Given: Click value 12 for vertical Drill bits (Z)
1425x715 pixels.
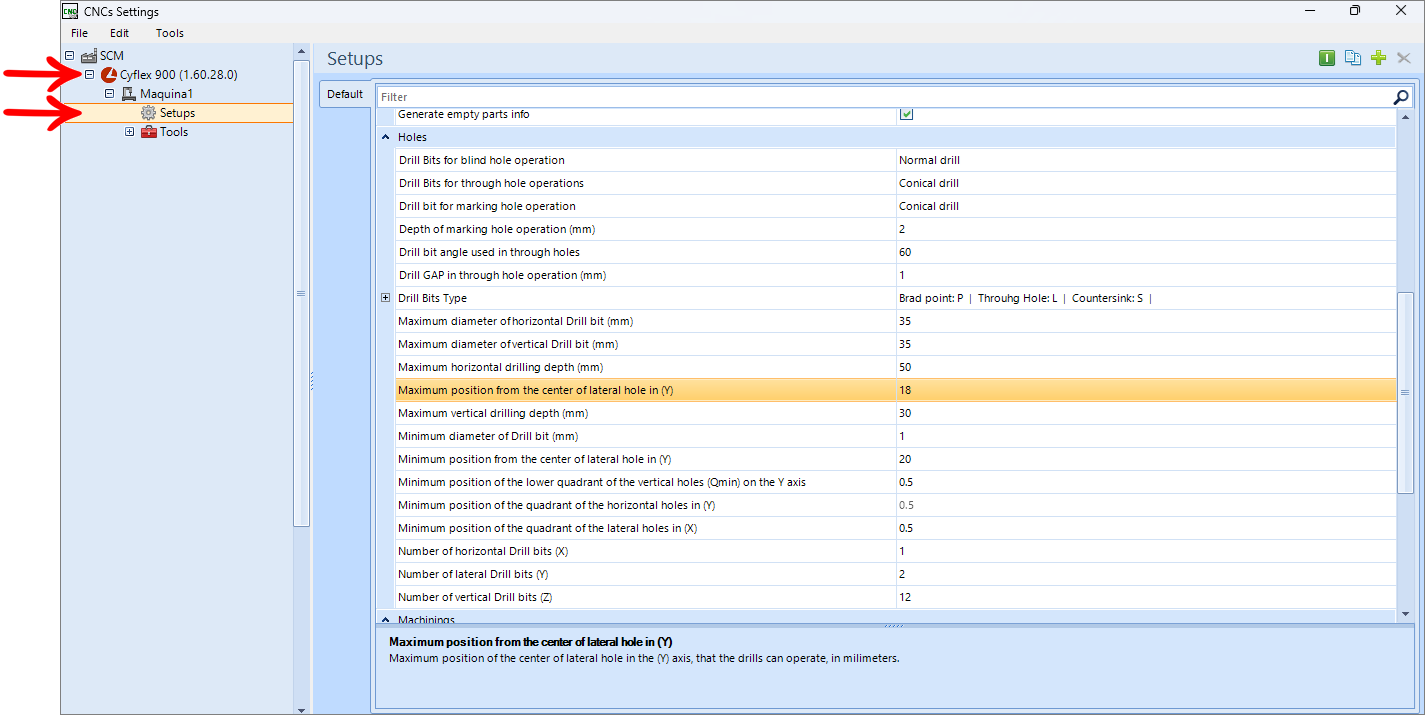Looking at the screenshot, I should [x=905, y=597].
